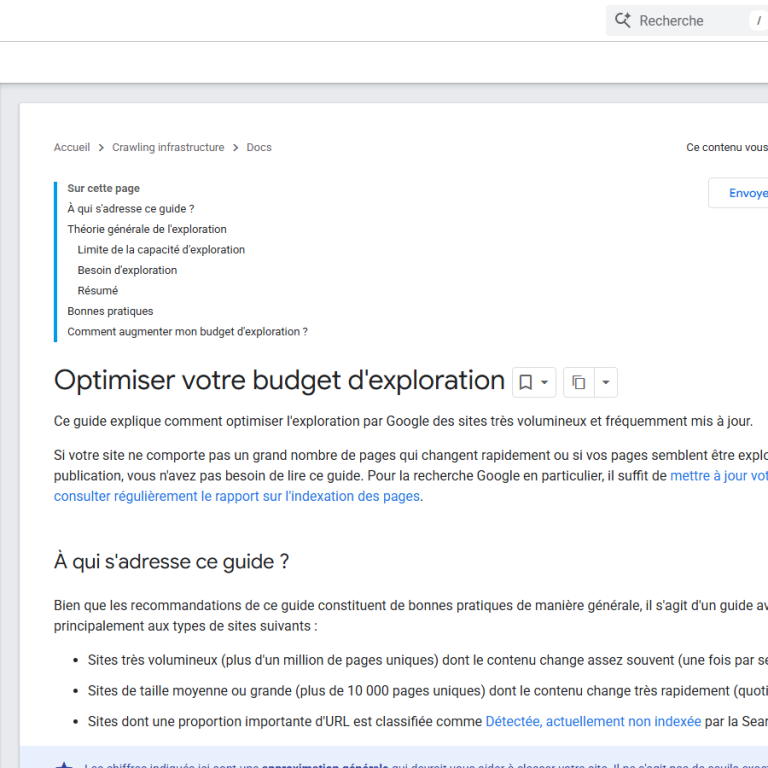Jump to Résumé section
The height and width of the screenshot is (768, 768).
coord(97,291)
